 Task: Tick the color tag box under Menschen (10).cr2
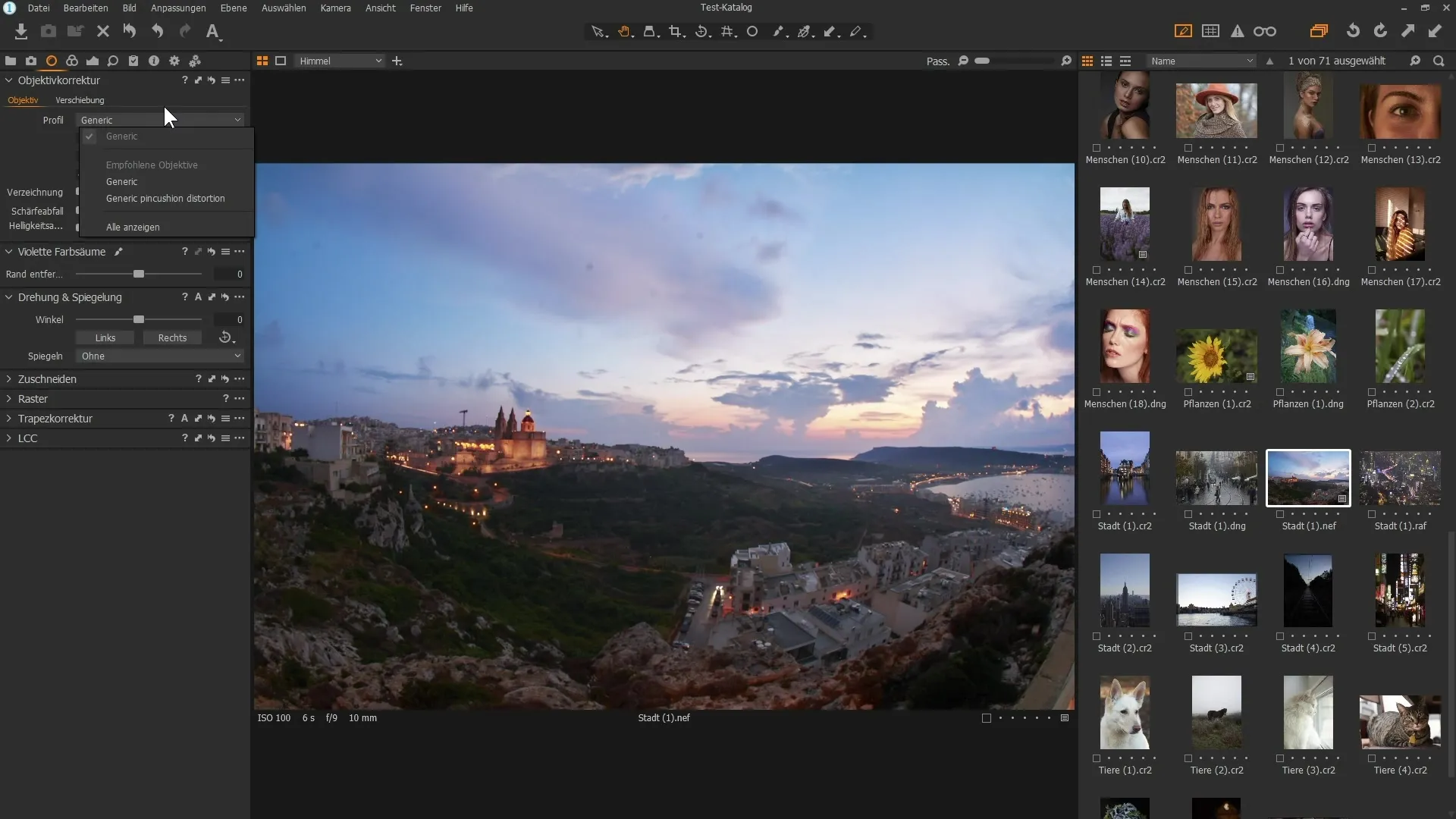click(x=1097, y=148)
